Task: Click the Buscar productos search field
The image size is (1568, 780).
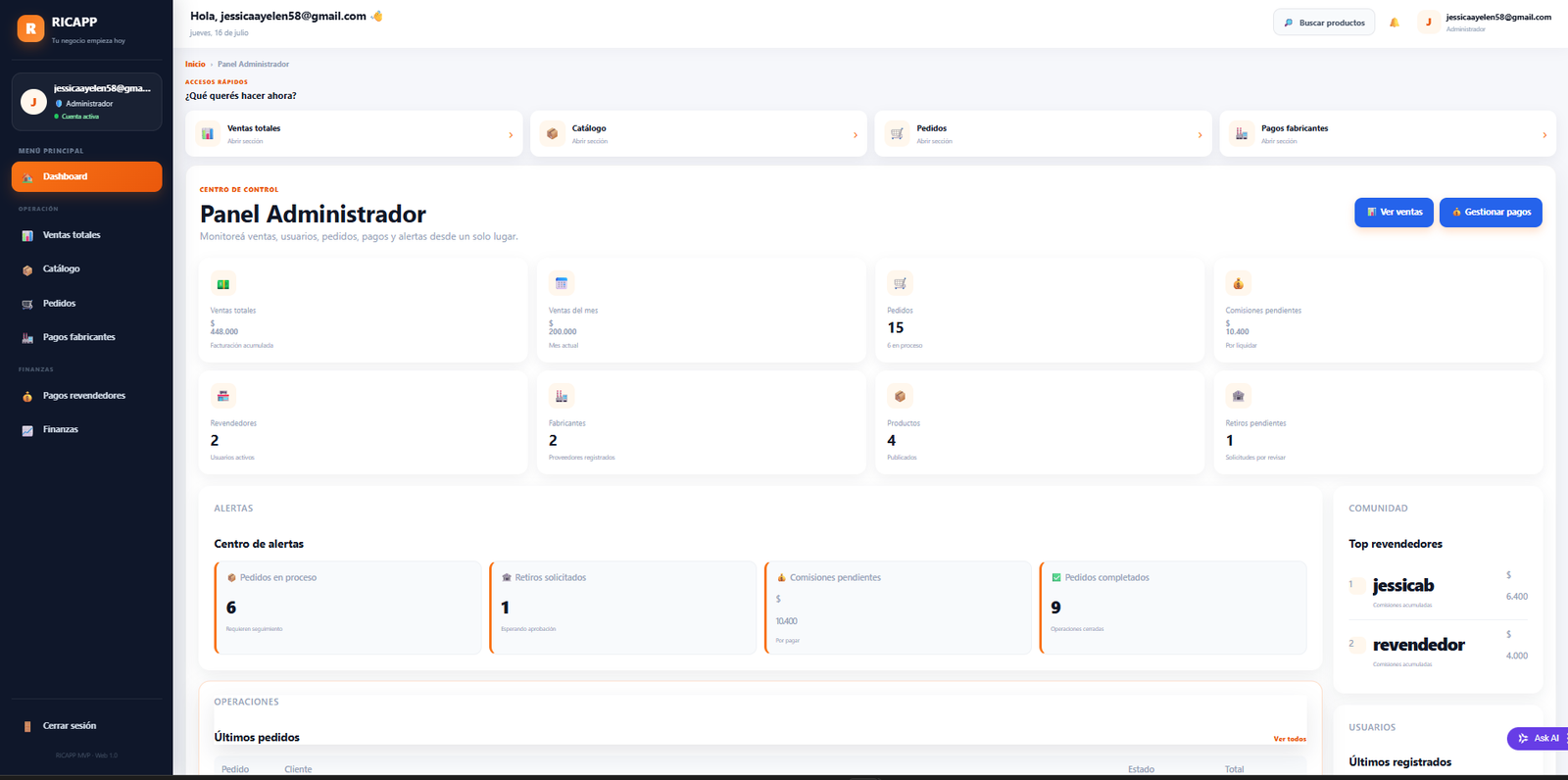Action: point(1324,23)
